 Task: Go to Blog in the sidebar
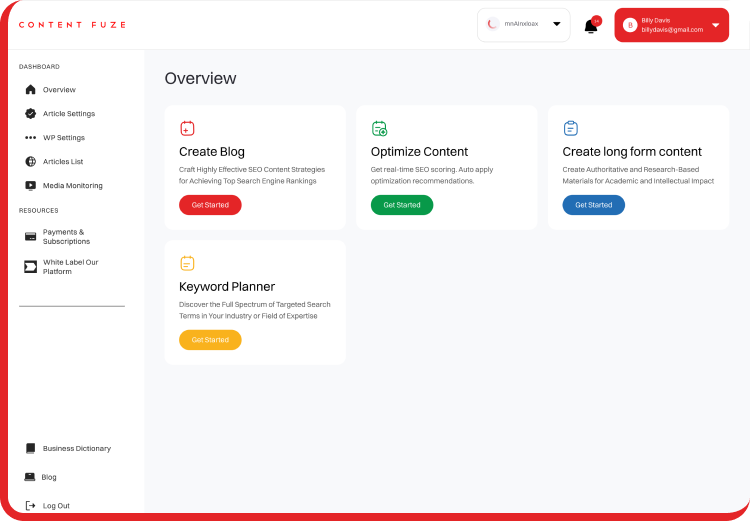49,478
